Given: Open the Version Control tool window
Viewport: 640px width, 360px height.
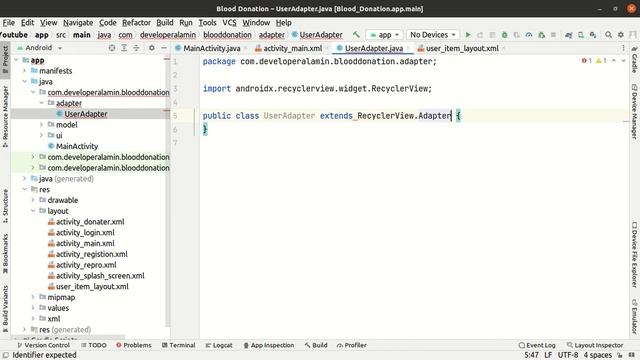Looking at the screenshot, I should click(44, 345).
